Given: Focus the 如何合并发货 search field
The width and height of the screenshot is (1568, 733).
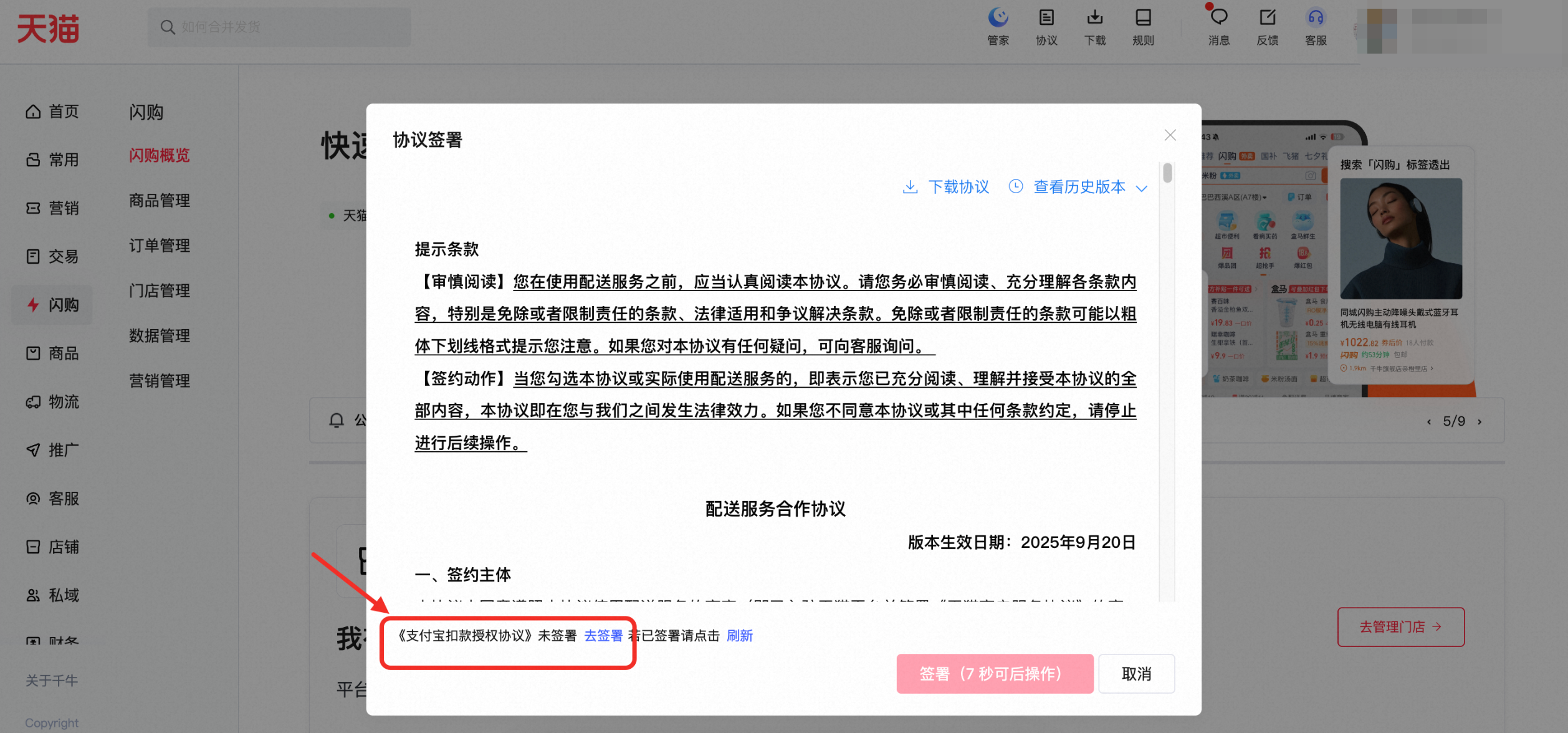Looking at the screenshot, I should click(279, 27).
